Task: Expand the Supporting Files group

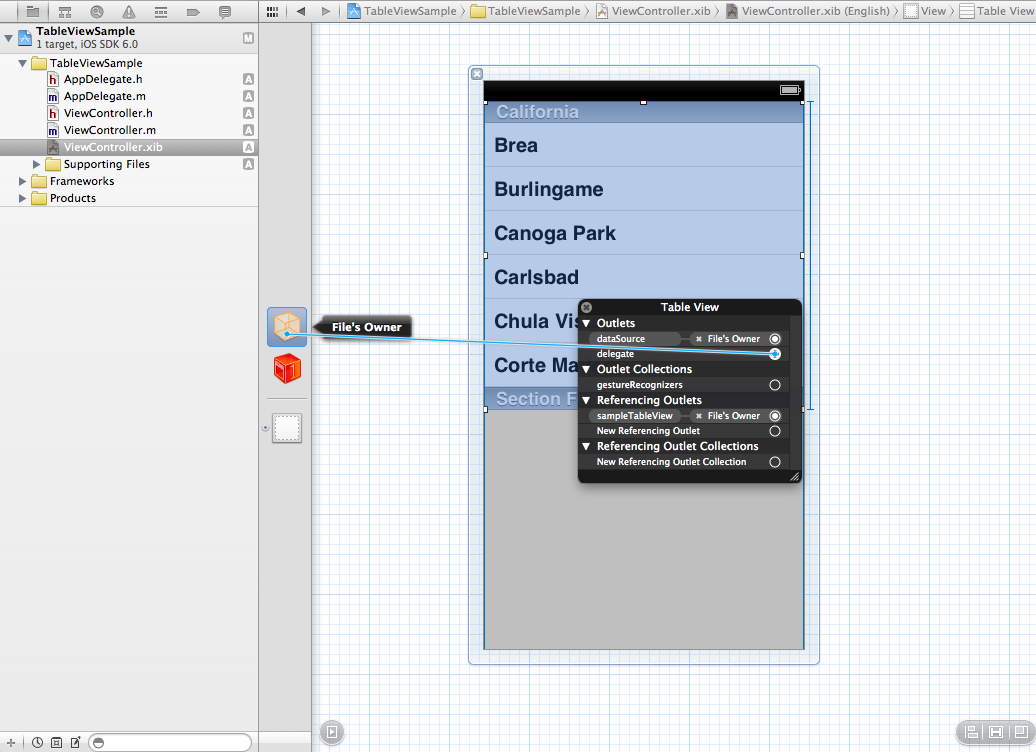Action: pyautogui.click(x=36, y=164)
